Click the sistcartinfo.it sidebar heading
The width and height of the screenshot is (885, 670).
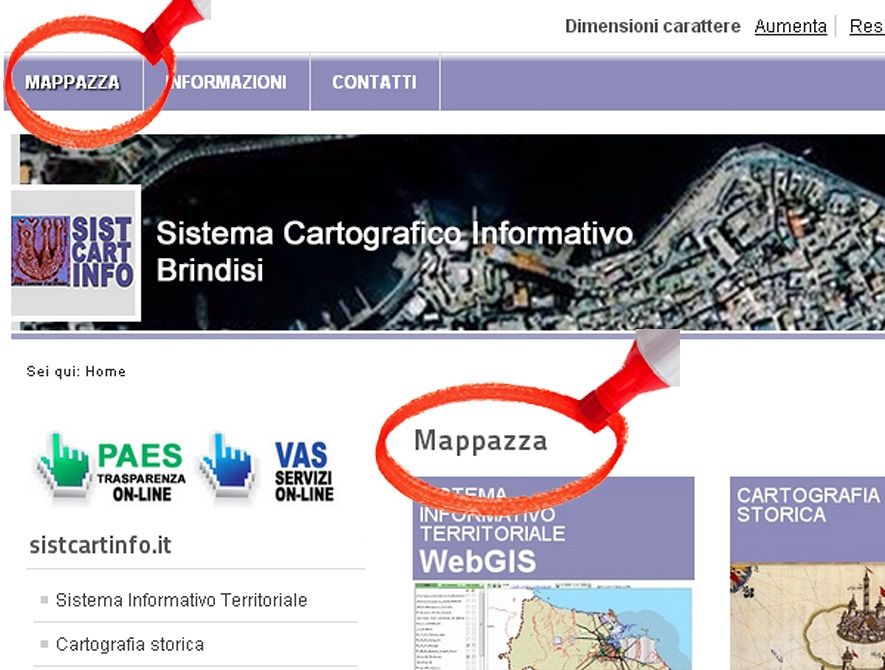pyautogui.click(x=100, y=545)
